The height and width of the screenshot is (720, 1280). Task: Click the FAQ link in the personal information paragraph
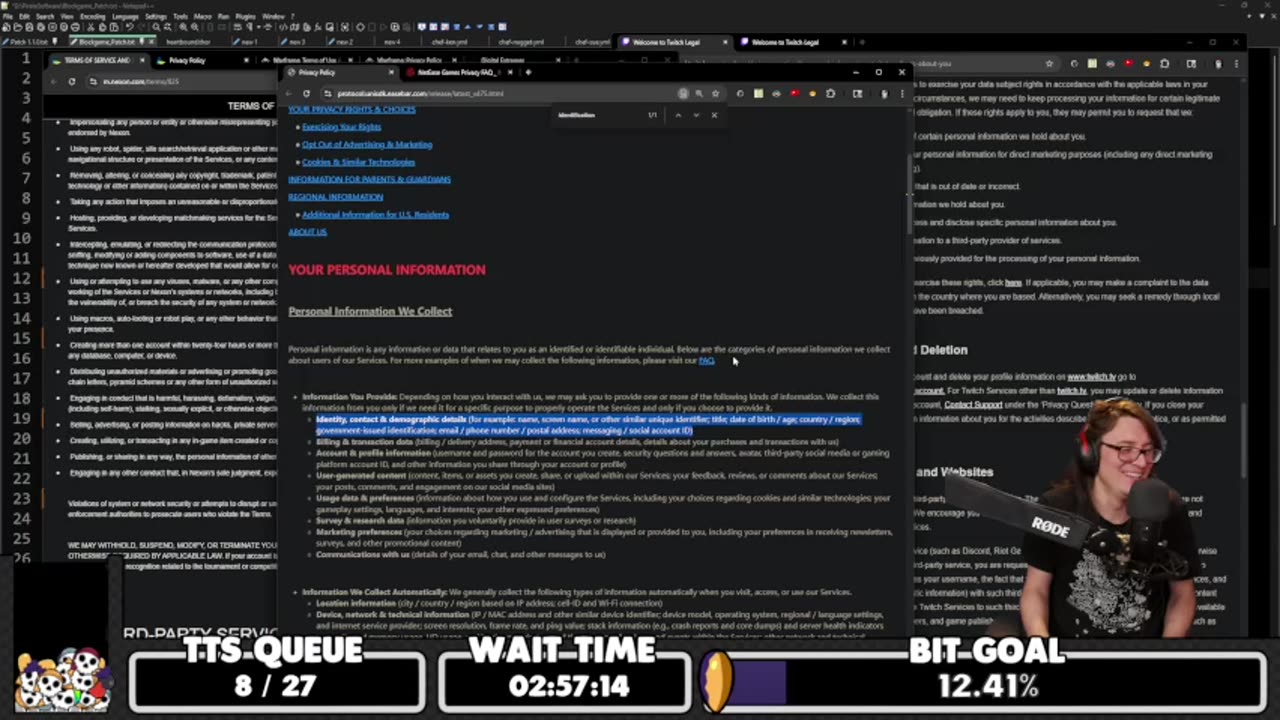[x=706, y=360]
